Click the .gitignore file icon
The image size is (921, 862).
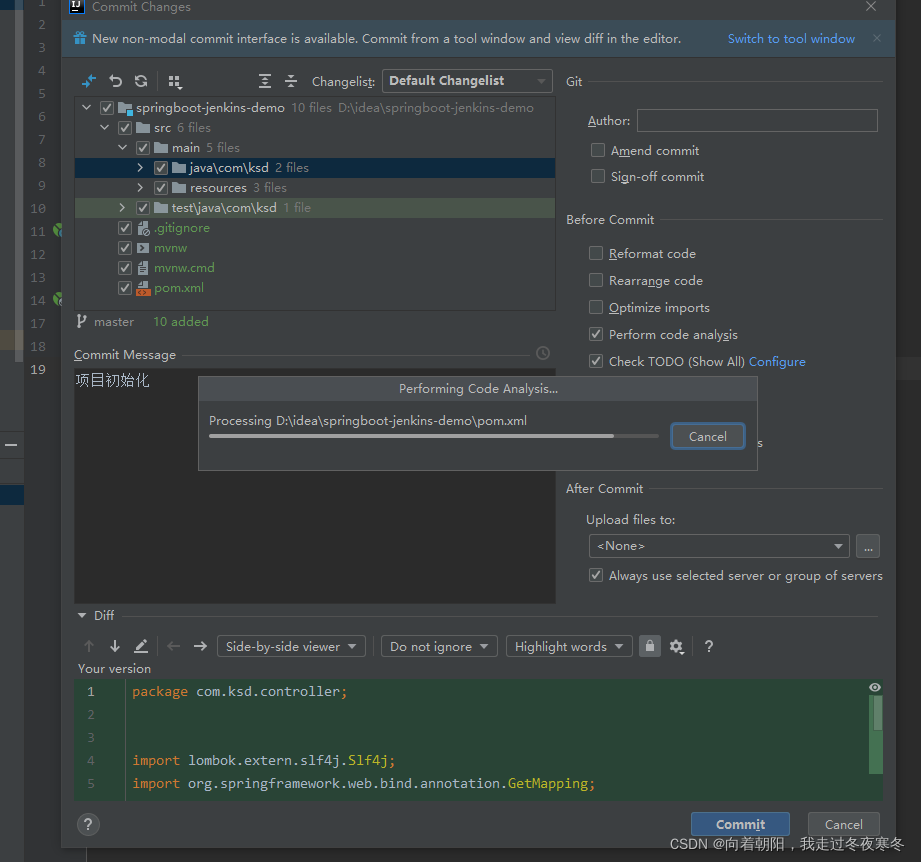143,228
